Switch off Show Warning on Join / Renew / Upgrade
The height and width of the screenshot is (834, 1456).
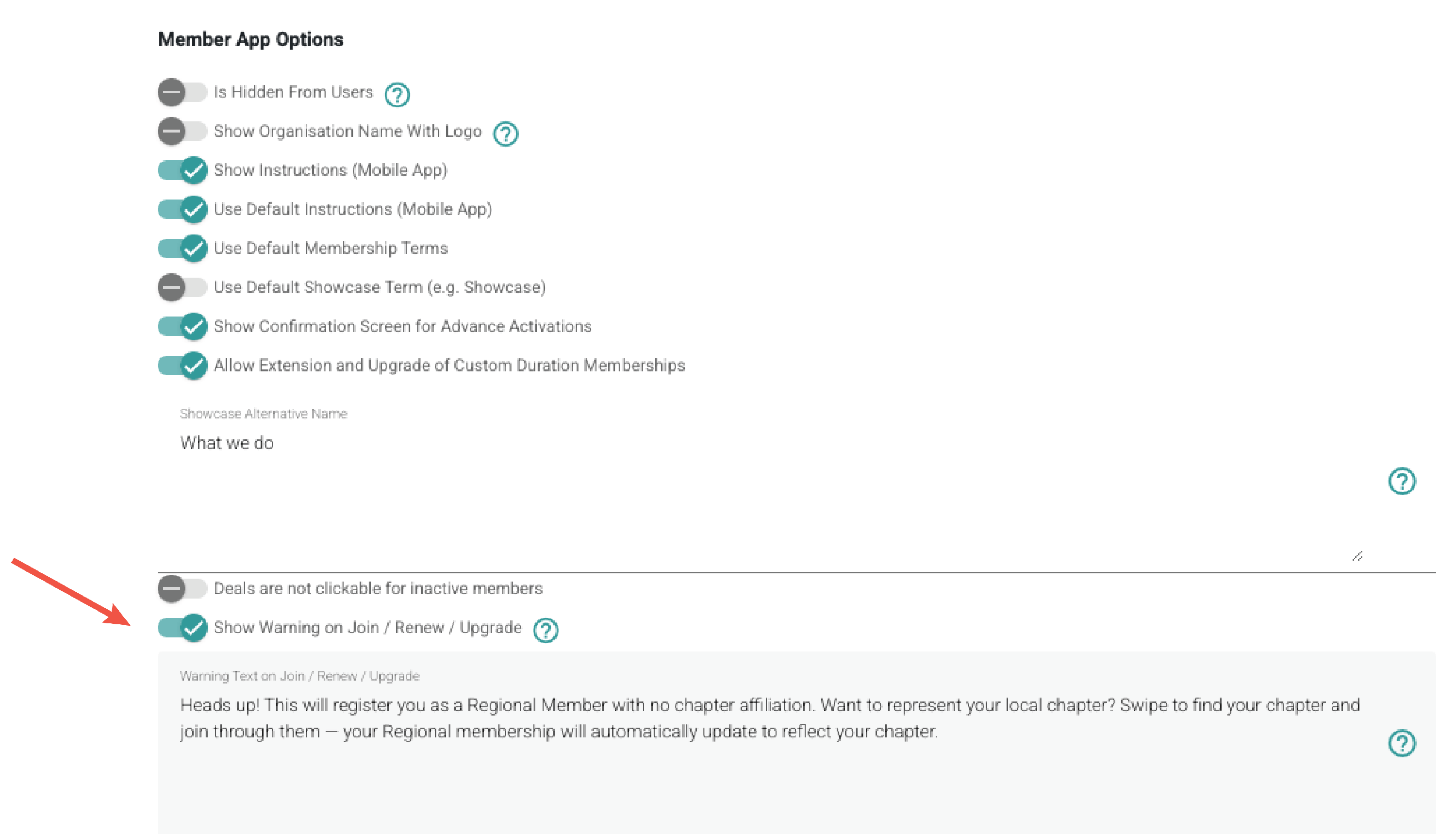pyautogui.click(x=182, y=627)
